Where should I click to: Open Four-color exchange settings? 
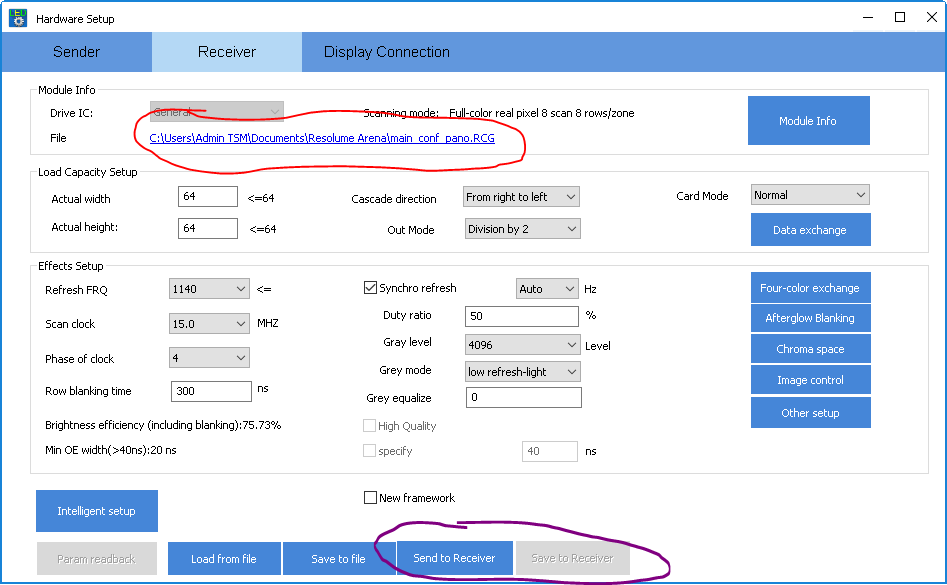click(x=809, y=288)
